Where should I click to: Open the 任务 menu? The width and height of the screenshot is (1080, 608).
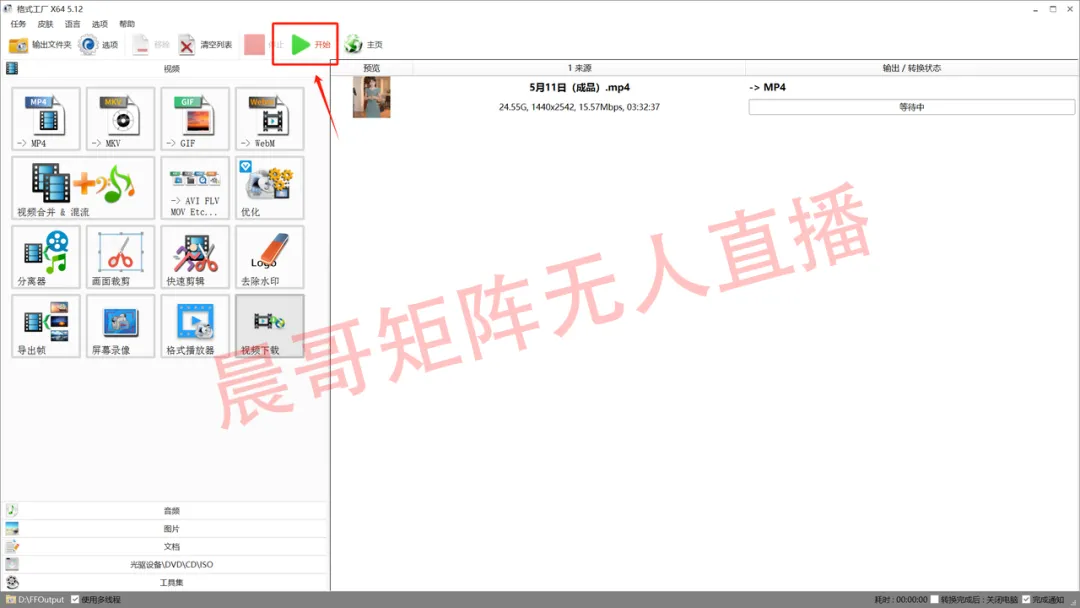click(x=18, y=24)
